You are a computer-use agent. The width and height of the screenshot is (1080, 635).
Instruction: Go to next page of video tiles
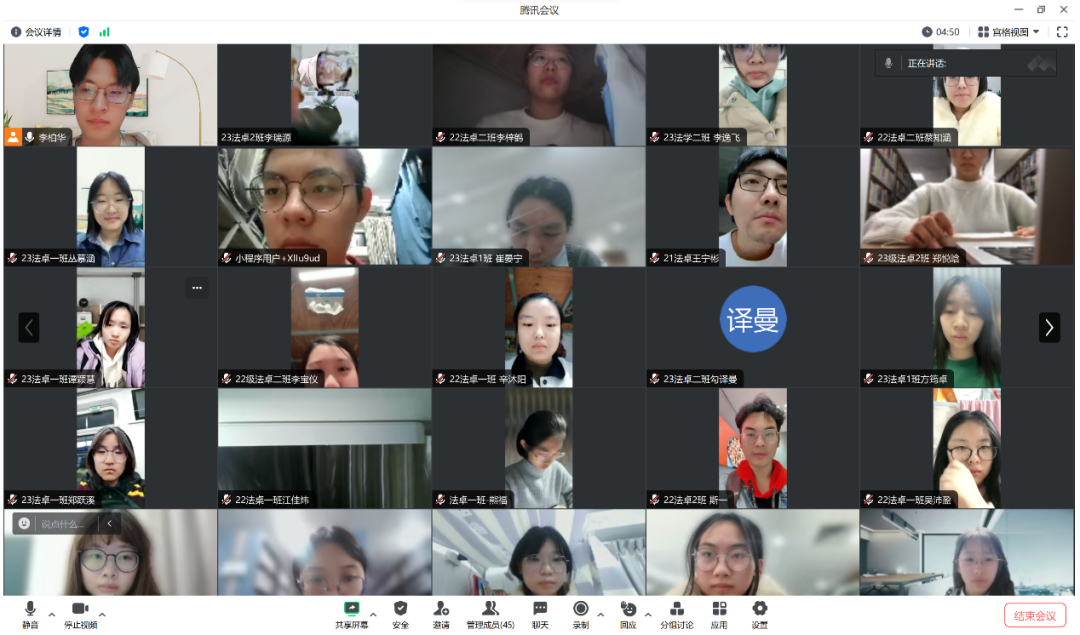pyautogui.click(x=1048, y=327)
